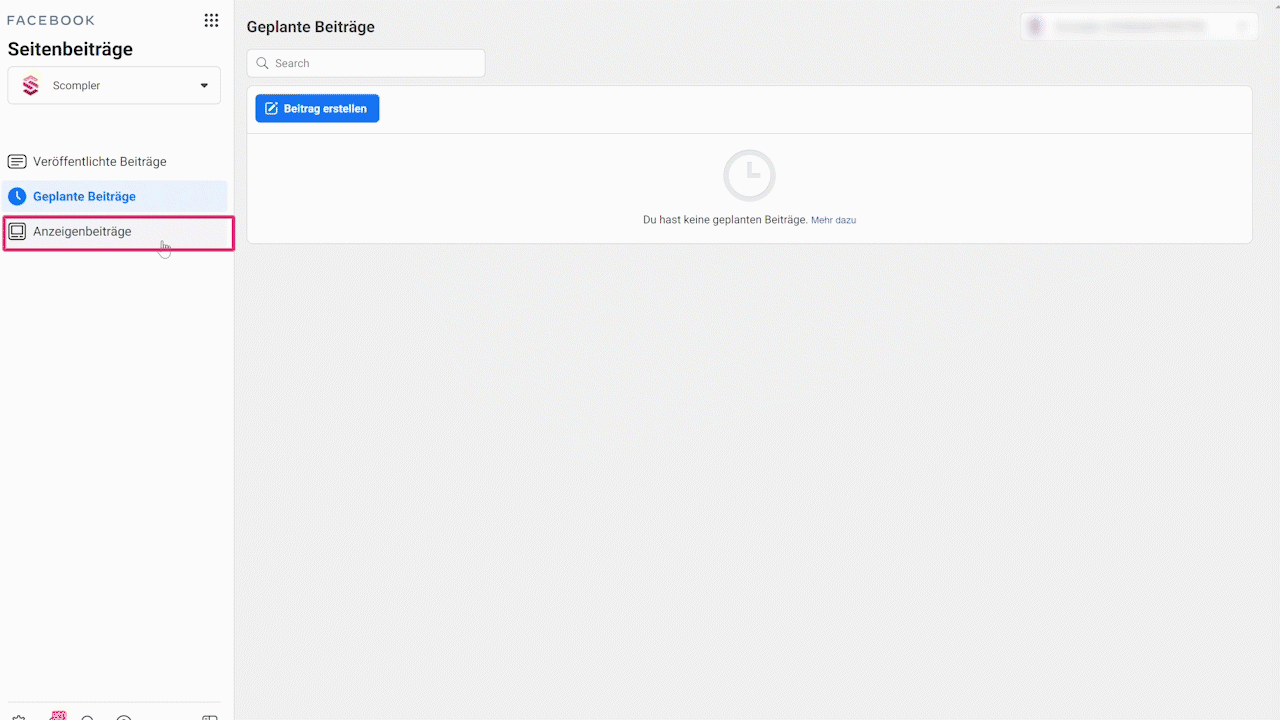The width and height of the screenshot is (1280, 720).
Task: Click the large grey clock placeholder icon
Action: (x=749, y=176)
